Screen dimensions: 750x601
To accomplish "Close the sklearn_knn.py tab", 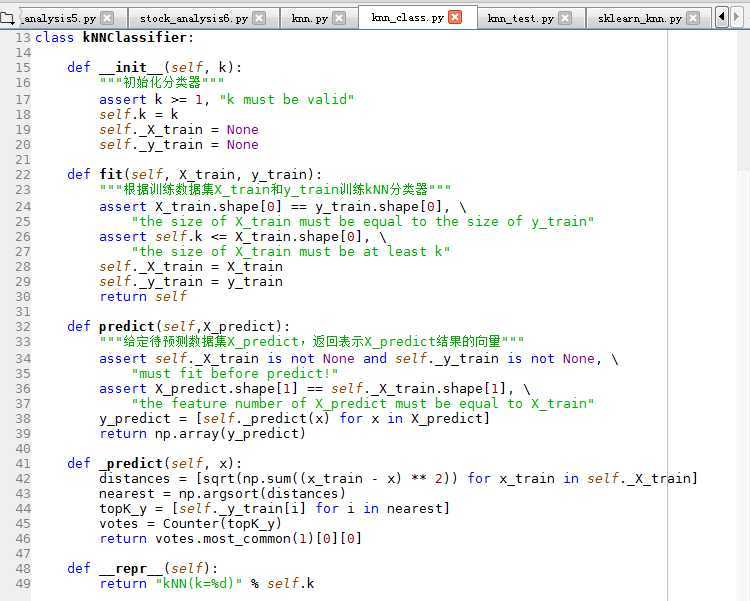I will click(x=693, y=18).
